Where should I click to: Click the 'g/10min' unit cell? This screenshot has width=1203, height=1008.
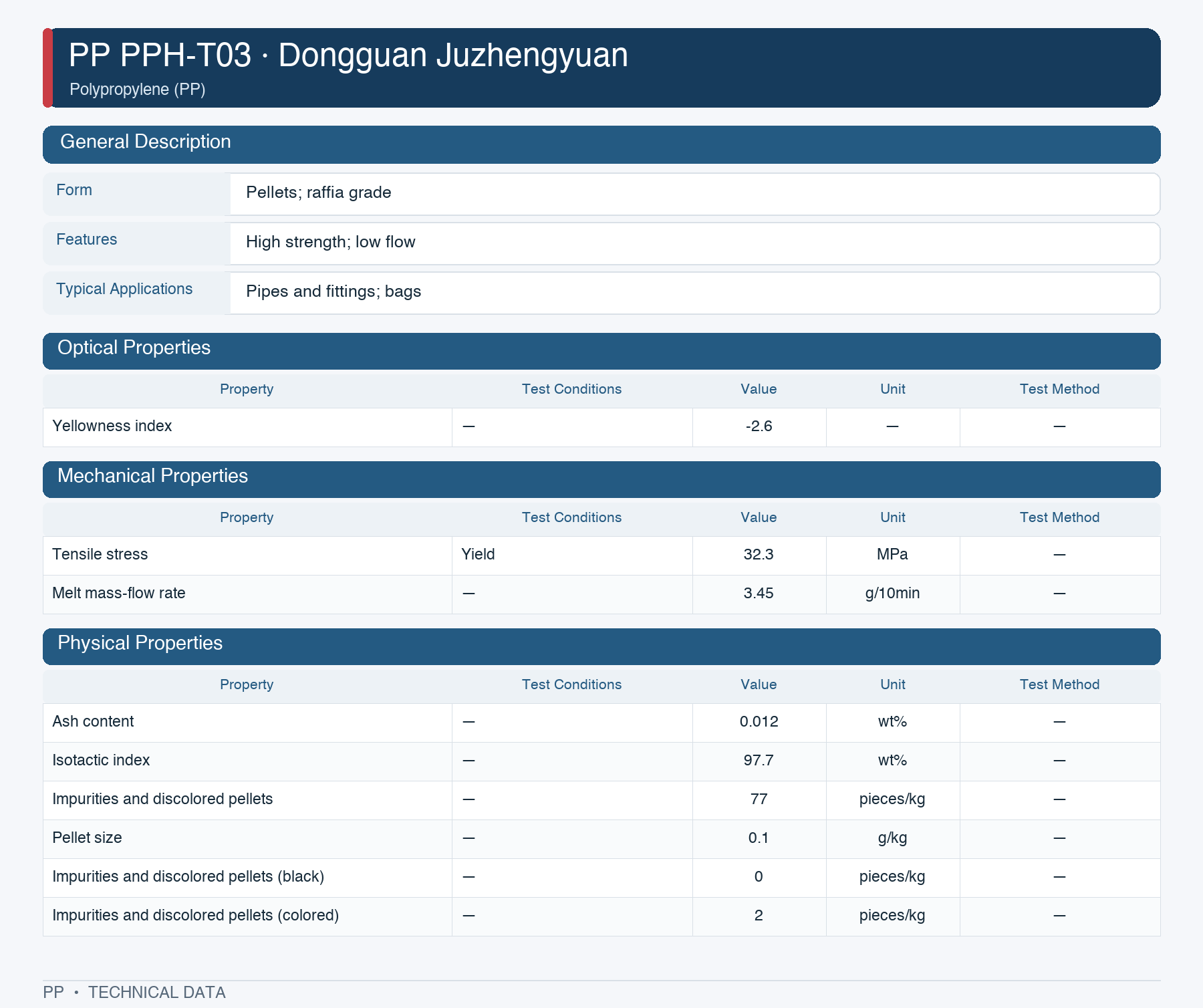point(893,594)
